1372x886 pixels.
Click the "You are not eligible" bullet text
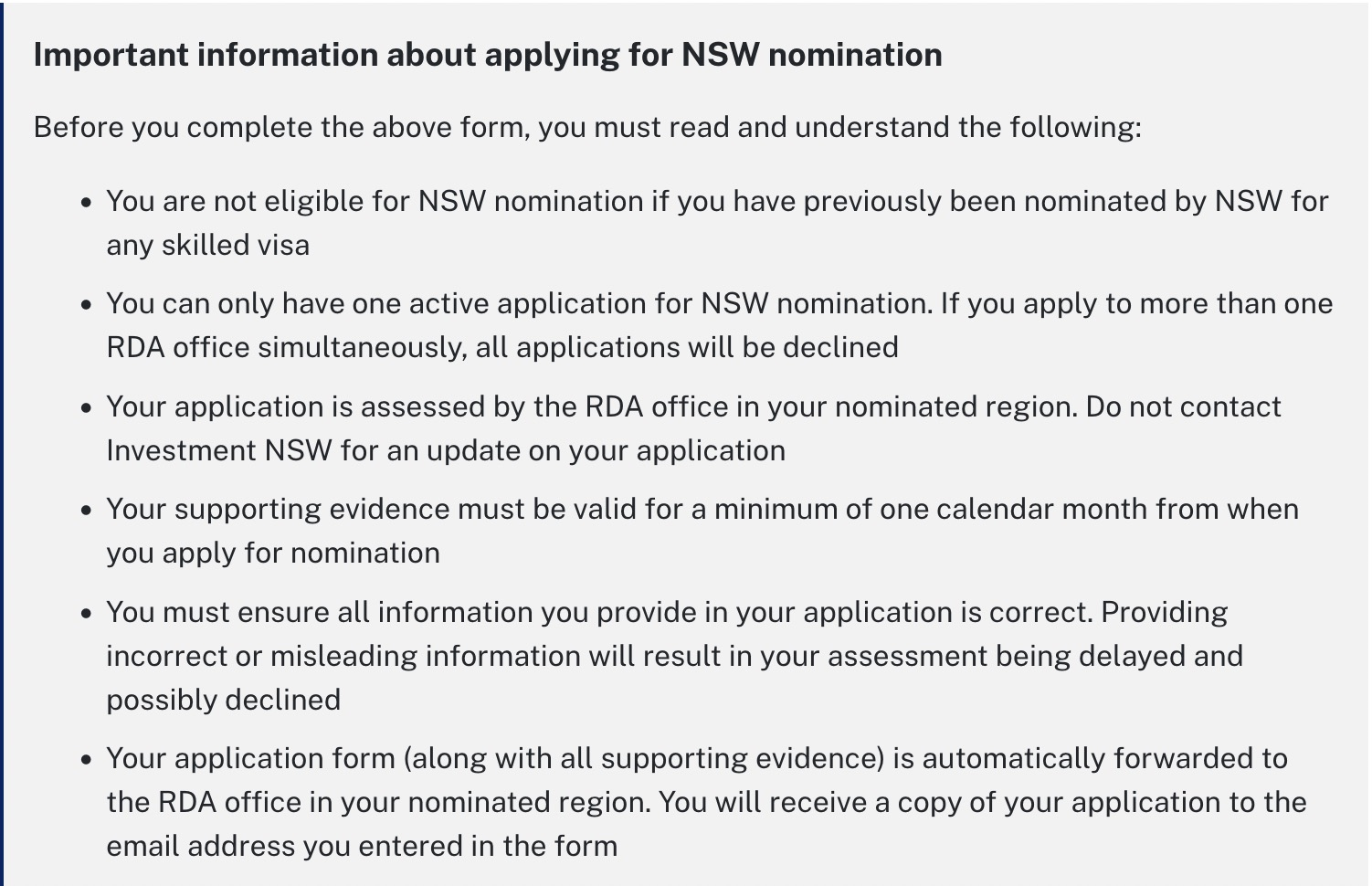tap(717, 201)
